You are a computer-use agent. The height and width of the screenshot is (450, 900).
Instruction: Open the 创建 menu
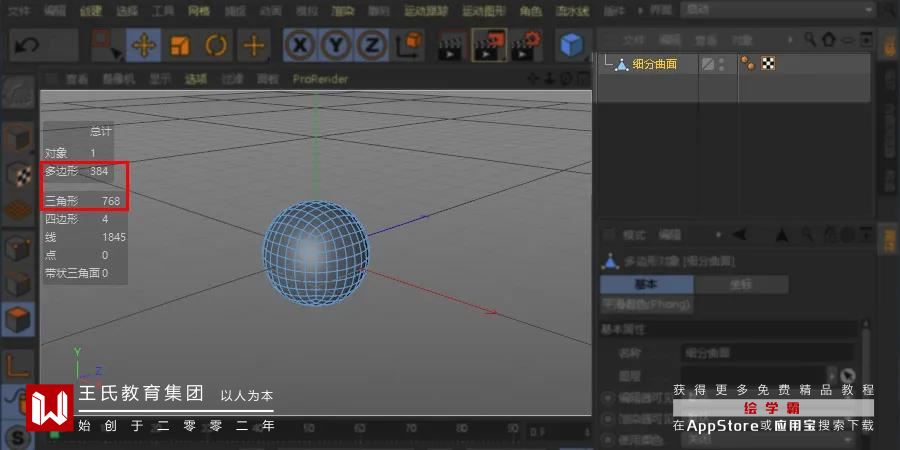[90, 10]
